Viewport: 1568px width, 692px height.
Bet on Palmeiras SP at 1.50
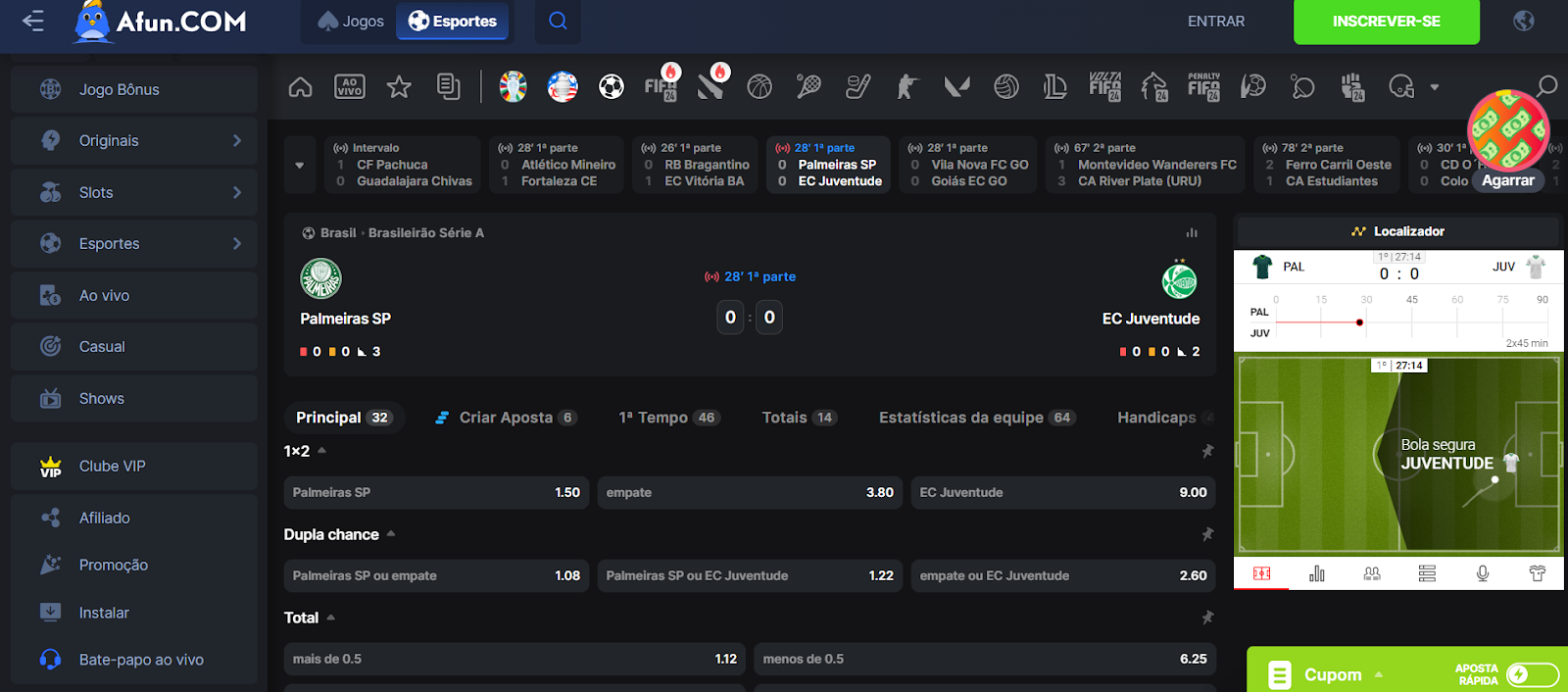(x=436, y=492)
